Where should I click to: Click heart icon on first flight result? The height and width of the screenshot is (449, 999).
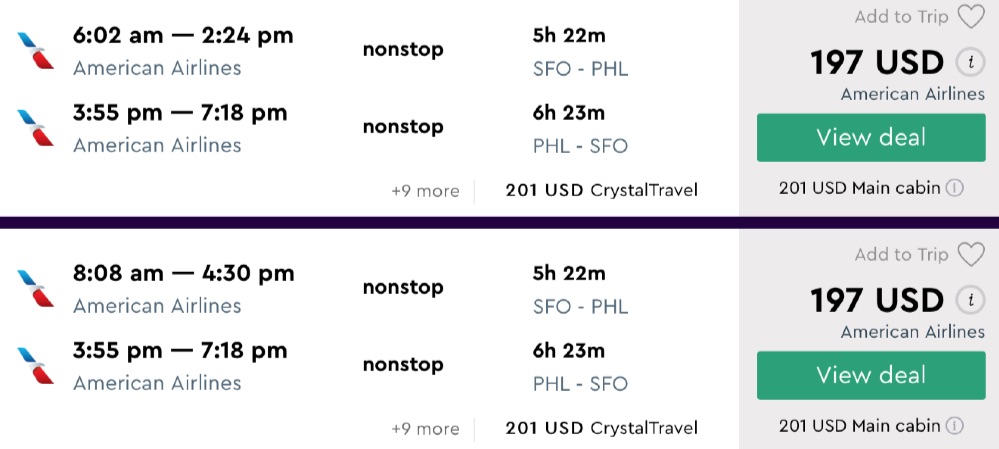point(970,17)
